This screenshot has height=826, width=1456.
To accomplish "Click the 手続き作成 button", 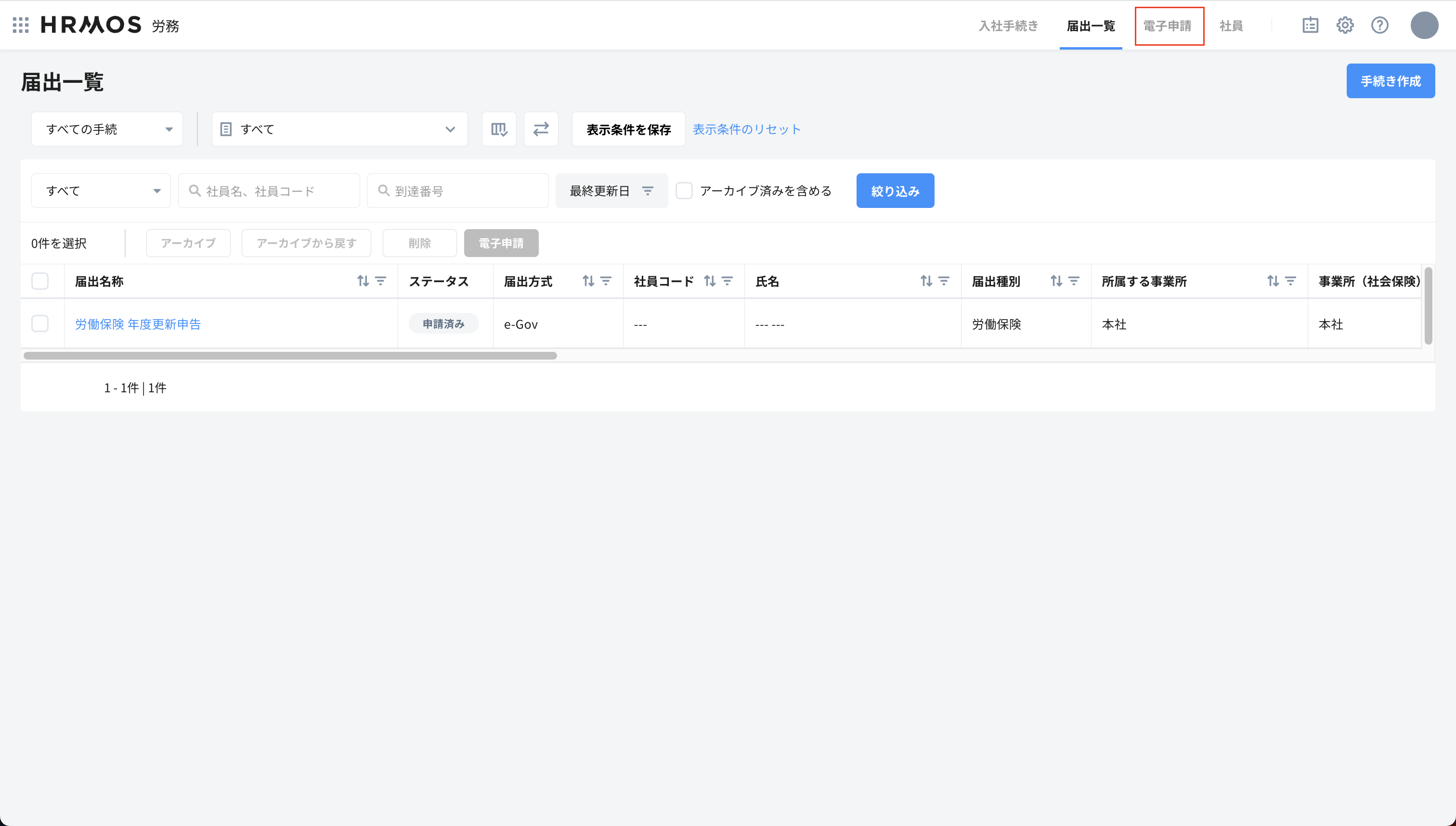I will [x=1390, y=80].
